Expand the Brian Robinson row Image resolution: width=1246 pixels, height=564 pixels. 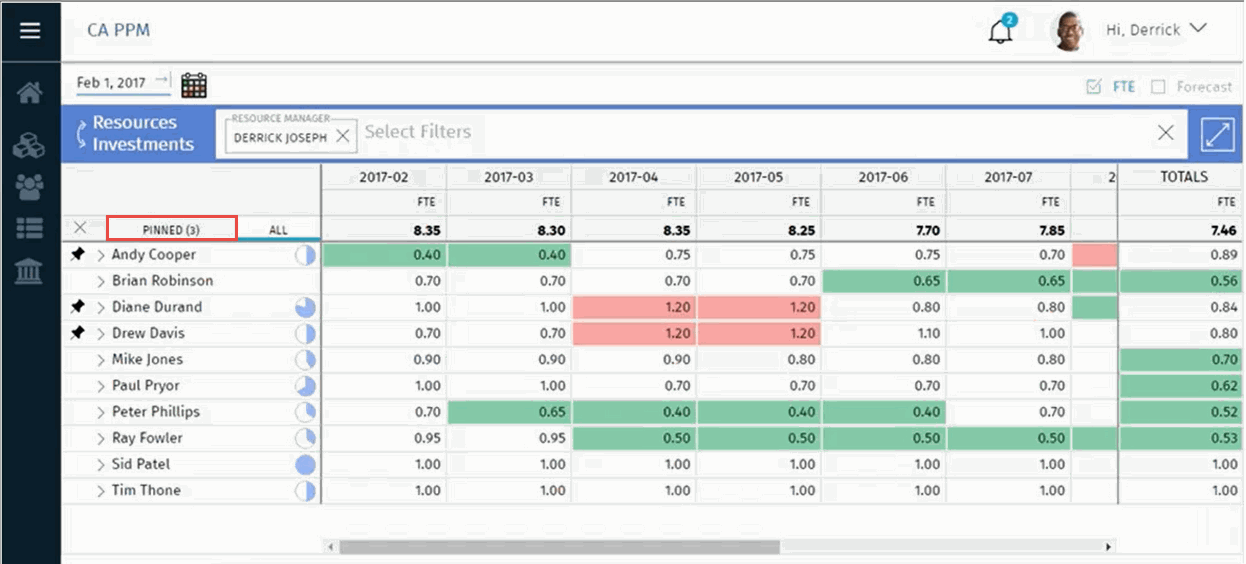click(101, 281)
